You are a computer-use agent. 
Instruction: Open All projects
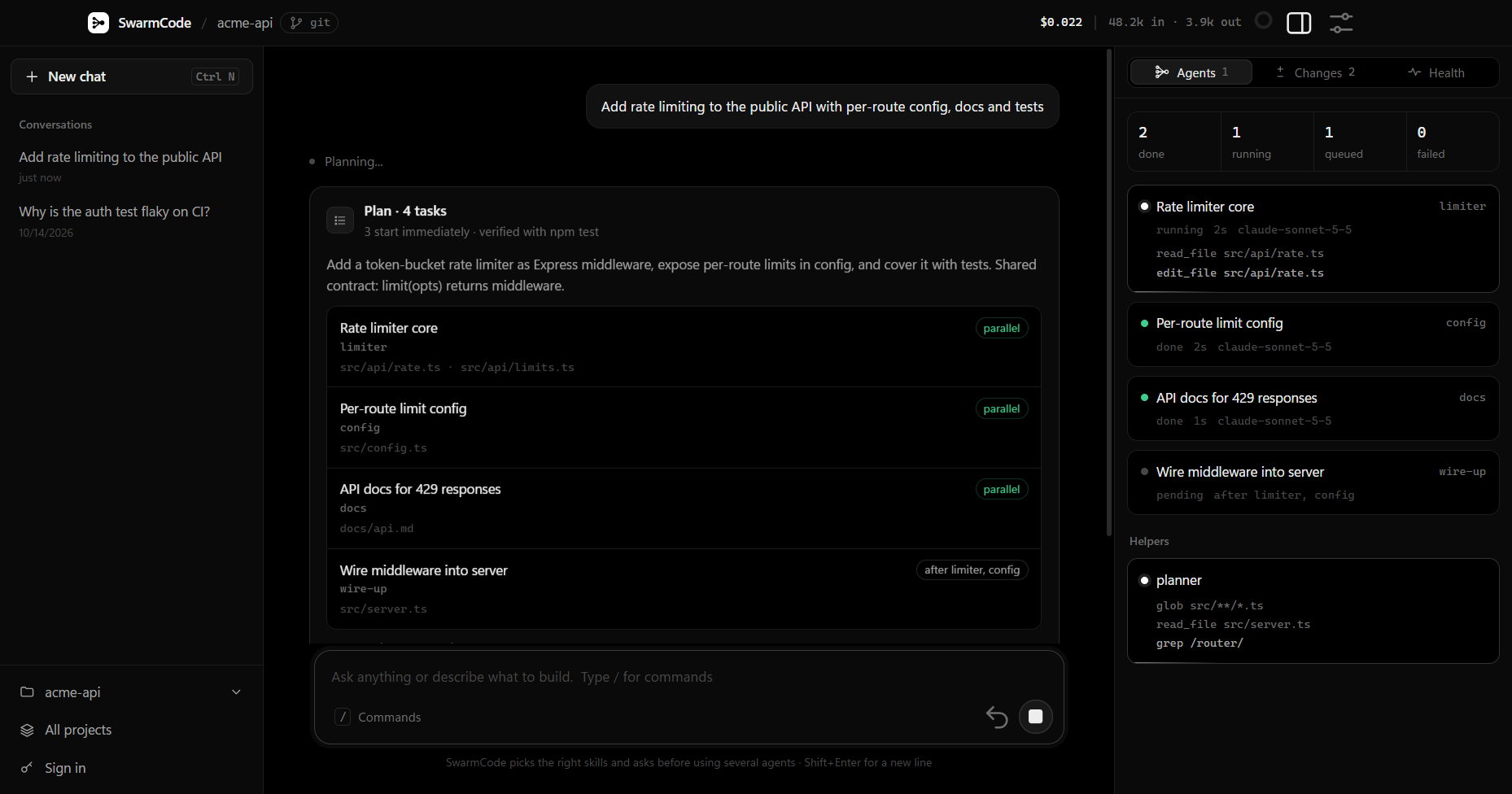click(x=132, y=730)
